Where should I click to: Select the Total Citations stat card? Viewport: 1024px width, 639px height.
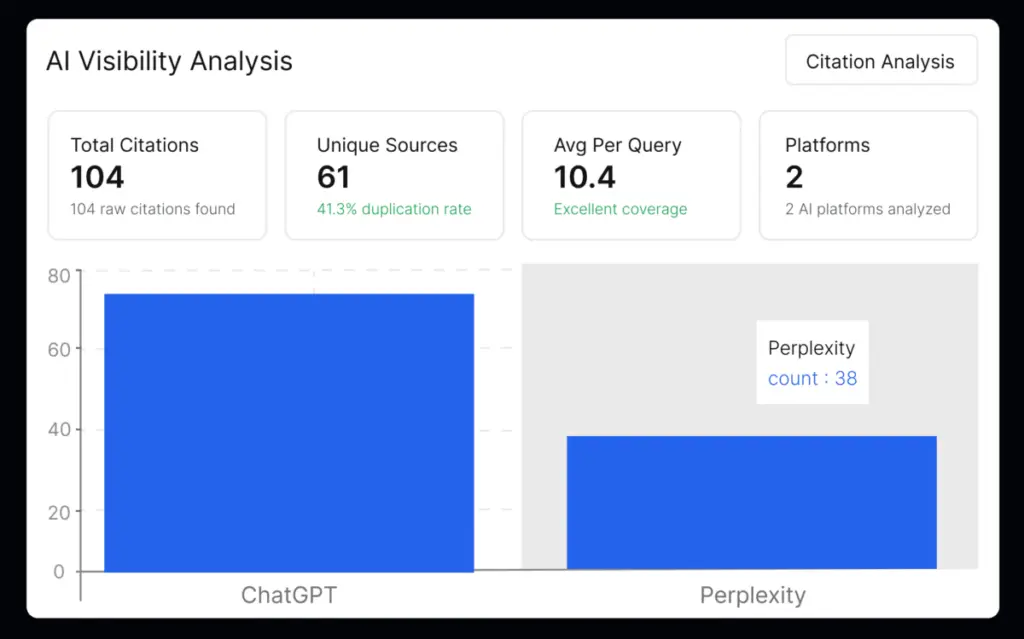(157, 175)
